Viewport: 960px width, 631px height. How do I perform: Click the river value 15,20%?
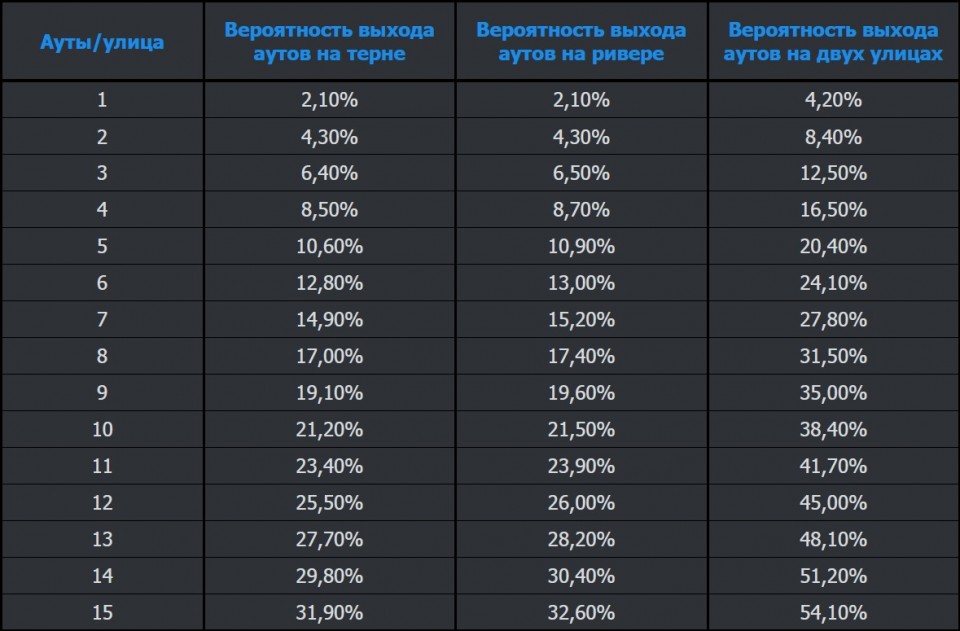(x=581, y=320)
